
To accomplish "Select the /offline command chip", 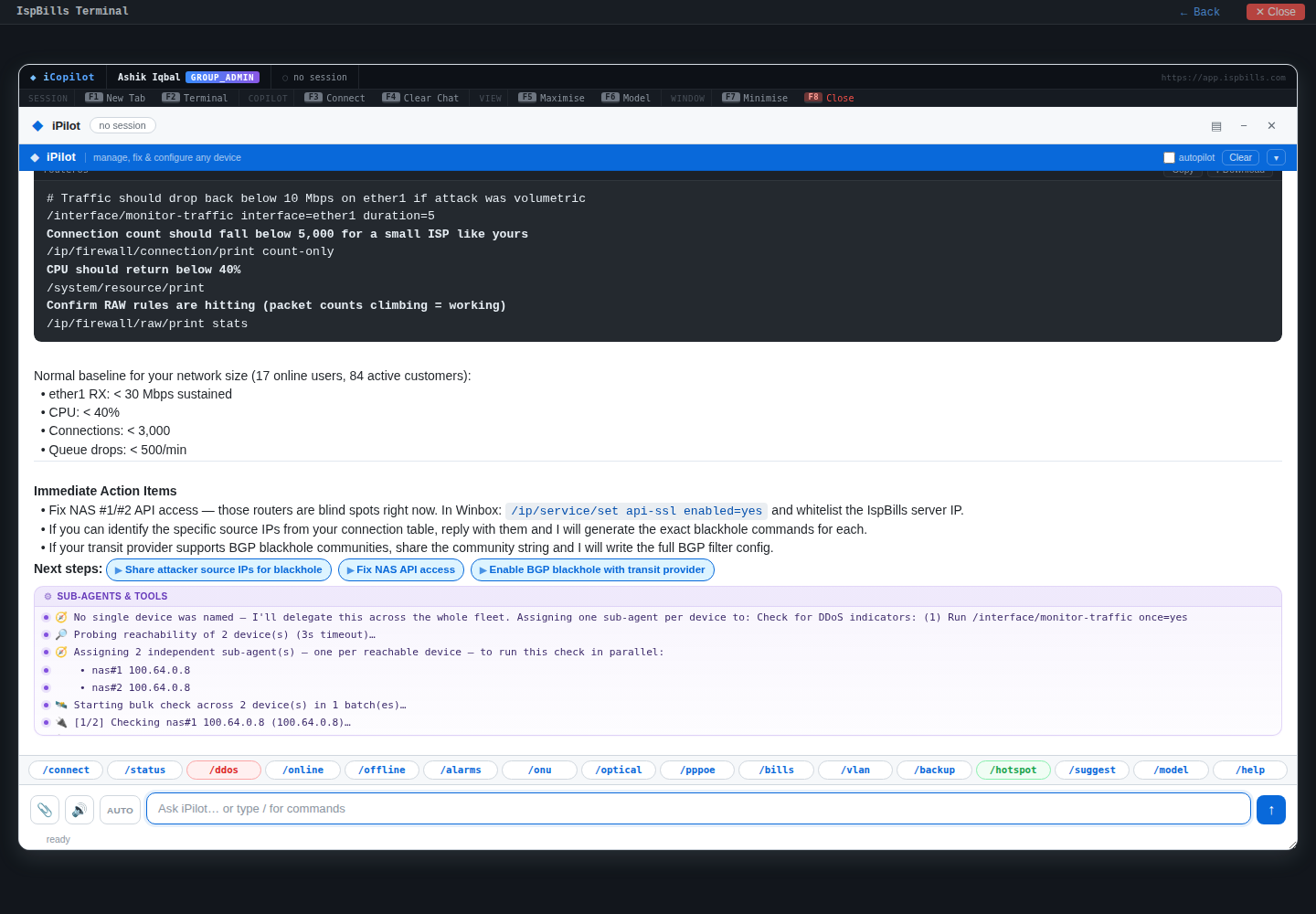I will click(382, 771).
